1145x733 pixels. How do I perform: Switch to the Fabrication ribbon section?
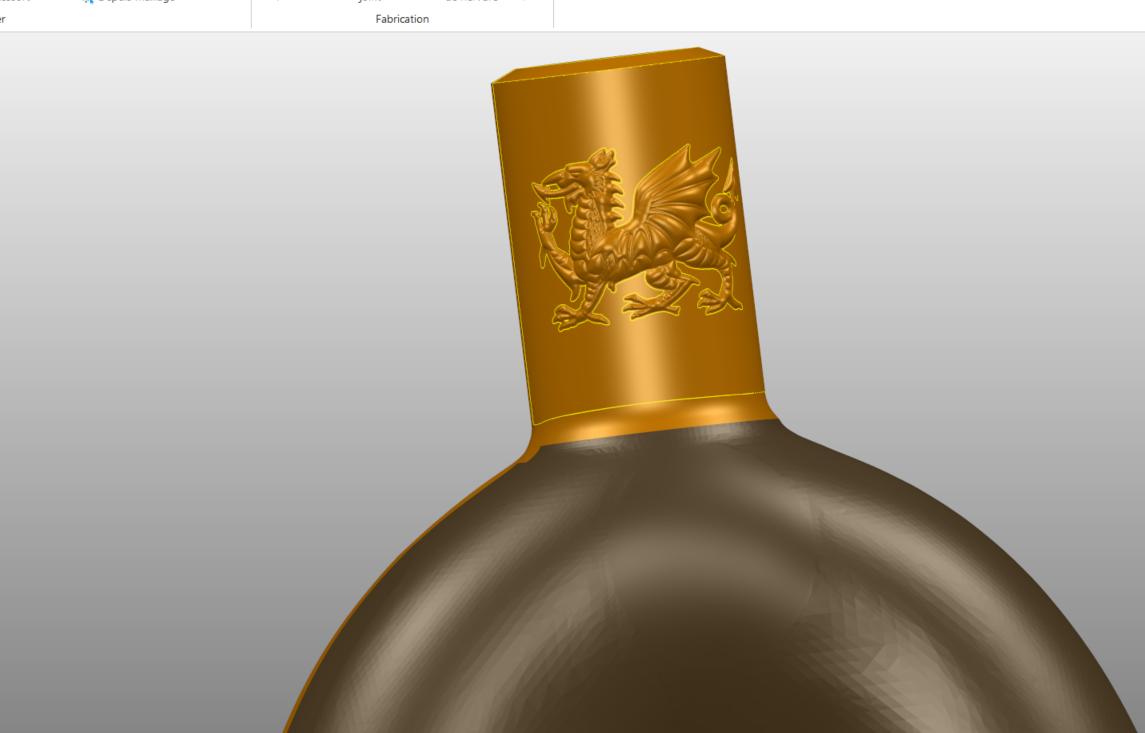tap(401, 18)
